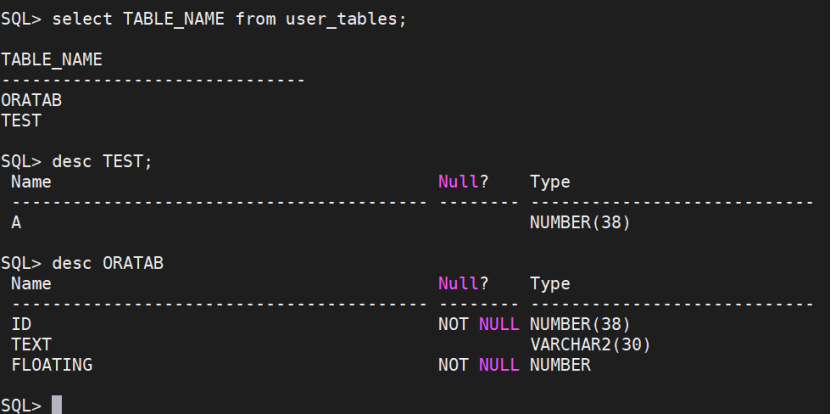The width and height of the screenshot is (831, 414).
Task: Click the TABLE_NAME column header in the output
Action: click(x=51, y=60)
